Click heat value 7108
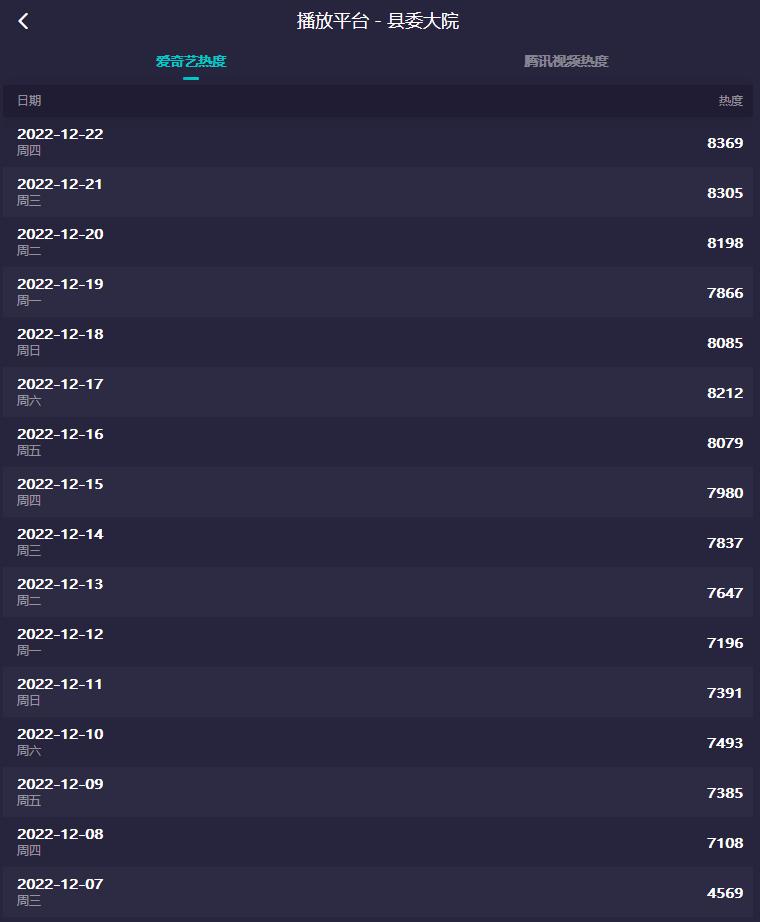This screenshot has height=922, width=760. 725,843
